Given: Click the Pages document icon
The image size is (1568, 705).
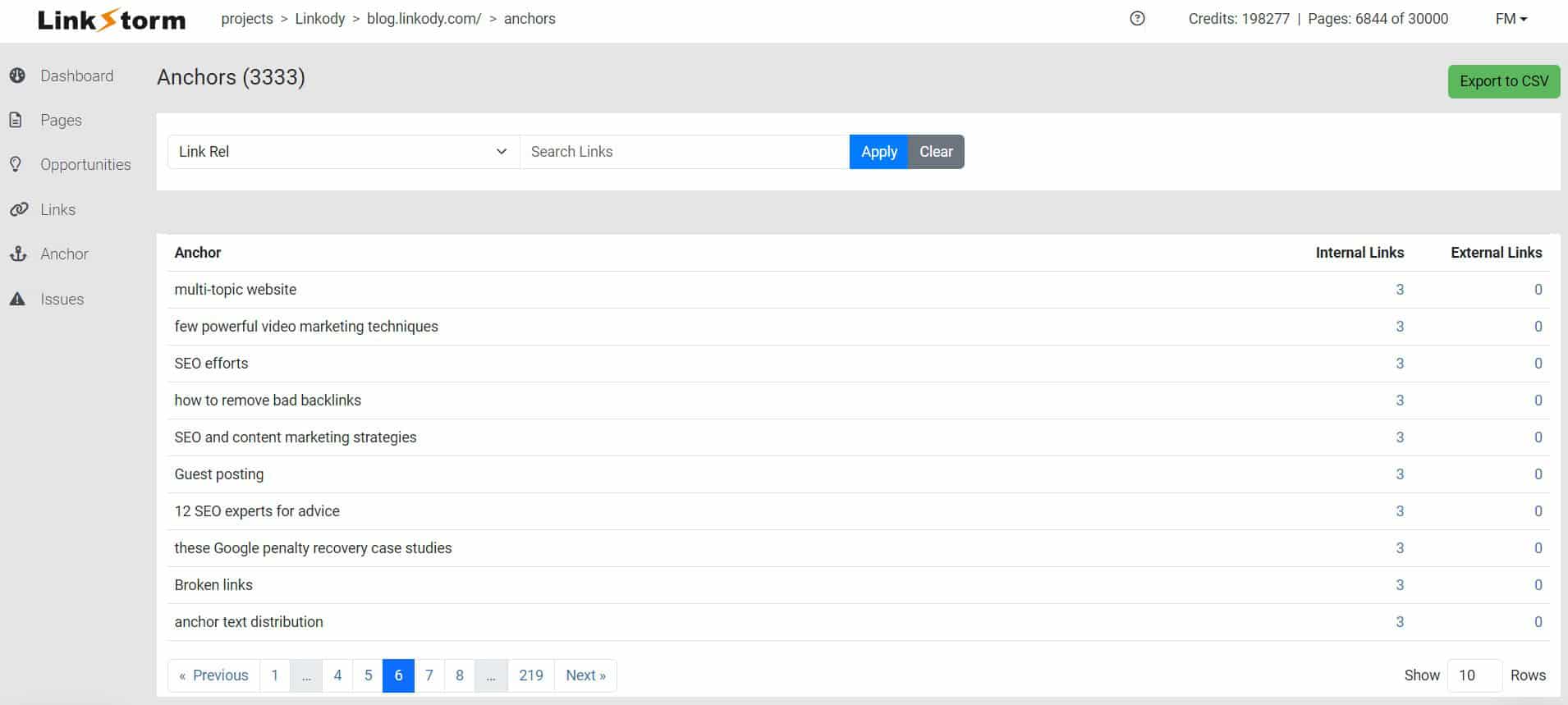Looking at the screenshot, I should [x=16, y=120].
